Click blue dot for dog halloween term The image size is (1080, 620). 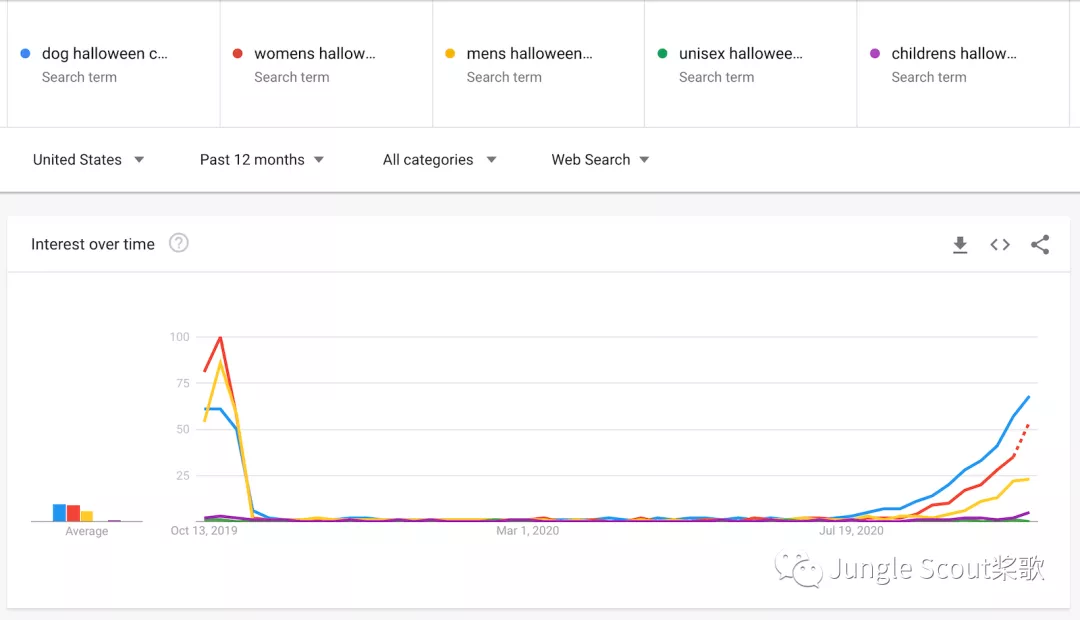25,54
